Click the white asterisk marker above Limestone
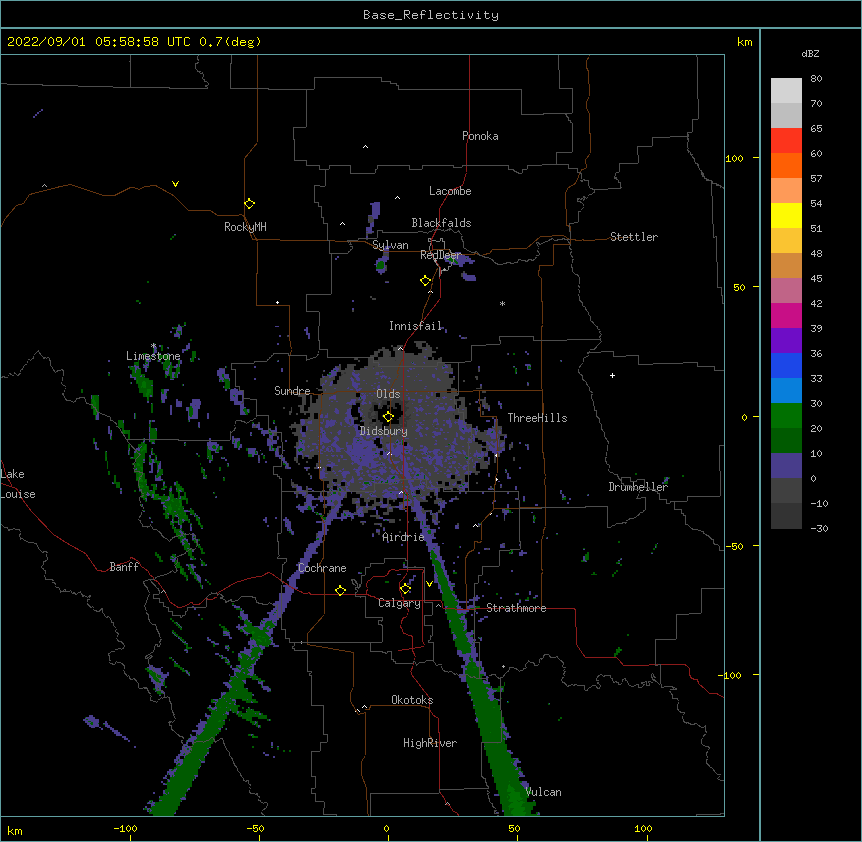The height and width of the screenshot is (842, 862). (x=153, y=346)
